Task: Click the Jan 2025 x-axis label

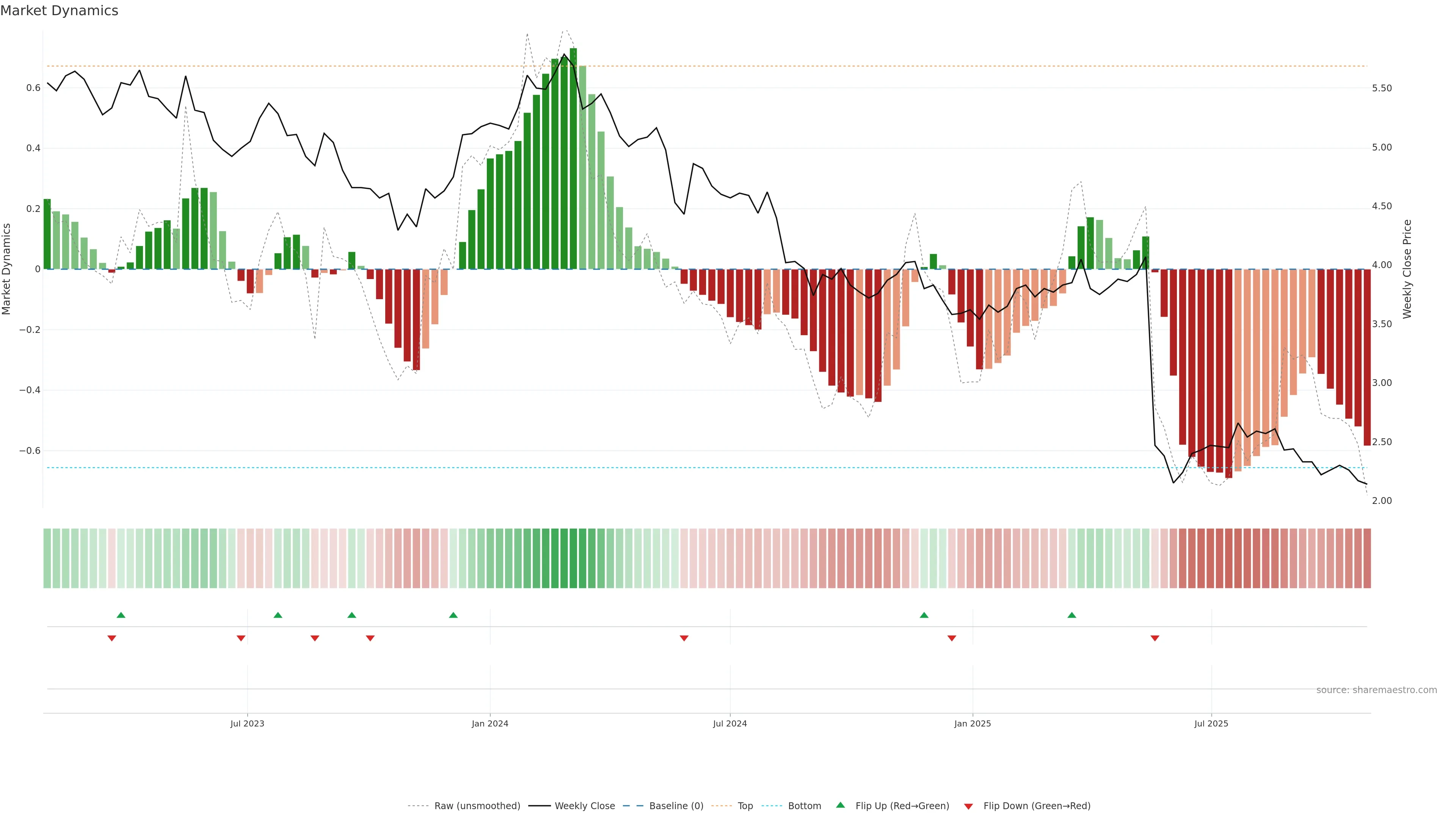Action: pyautogui.click(x=972, y=723)
